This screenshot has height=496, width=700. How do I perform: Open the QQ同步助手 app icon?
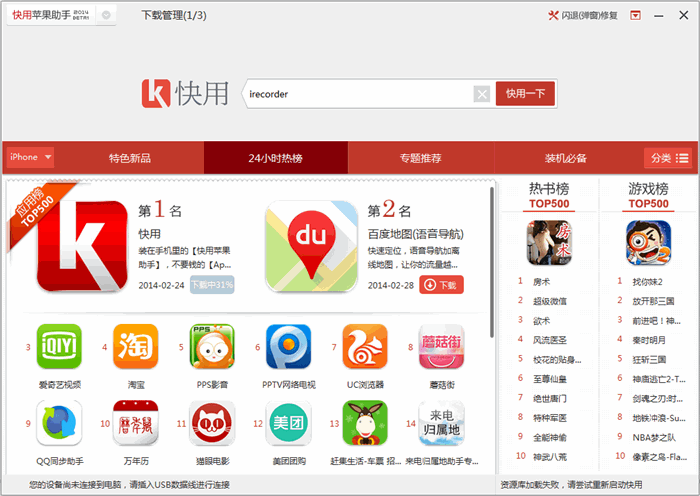(x=59, y=423)
